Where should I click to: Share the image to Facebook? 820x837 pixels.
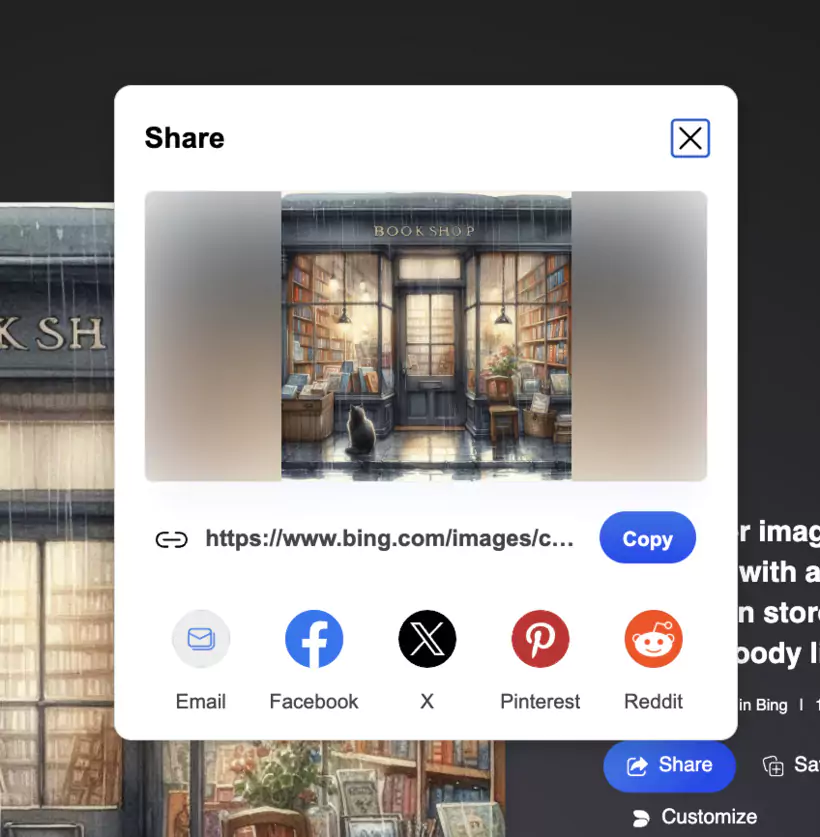(x=313, y=639)
